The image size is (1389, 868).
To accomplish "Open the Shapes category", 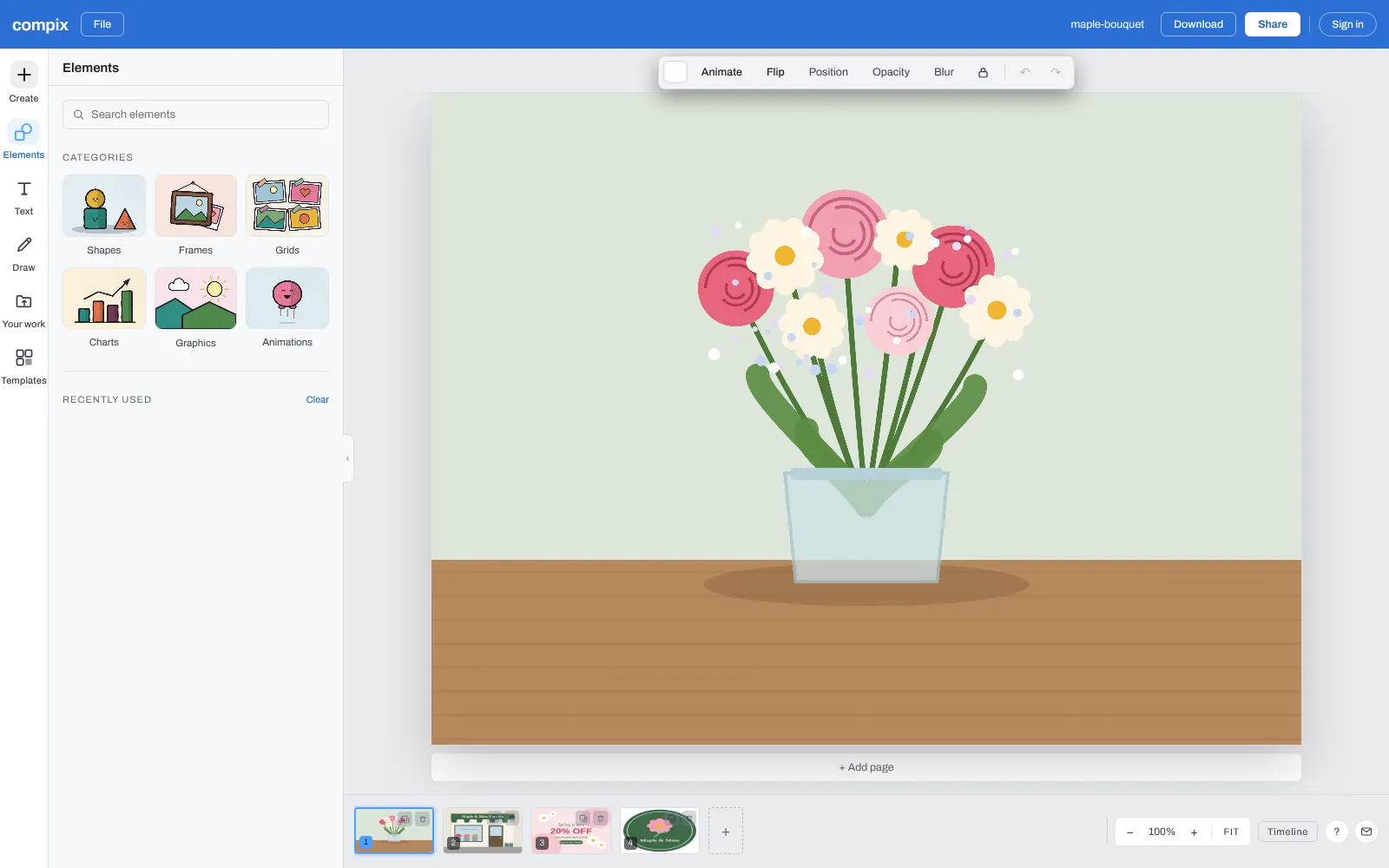I will (x=104, y=215).
